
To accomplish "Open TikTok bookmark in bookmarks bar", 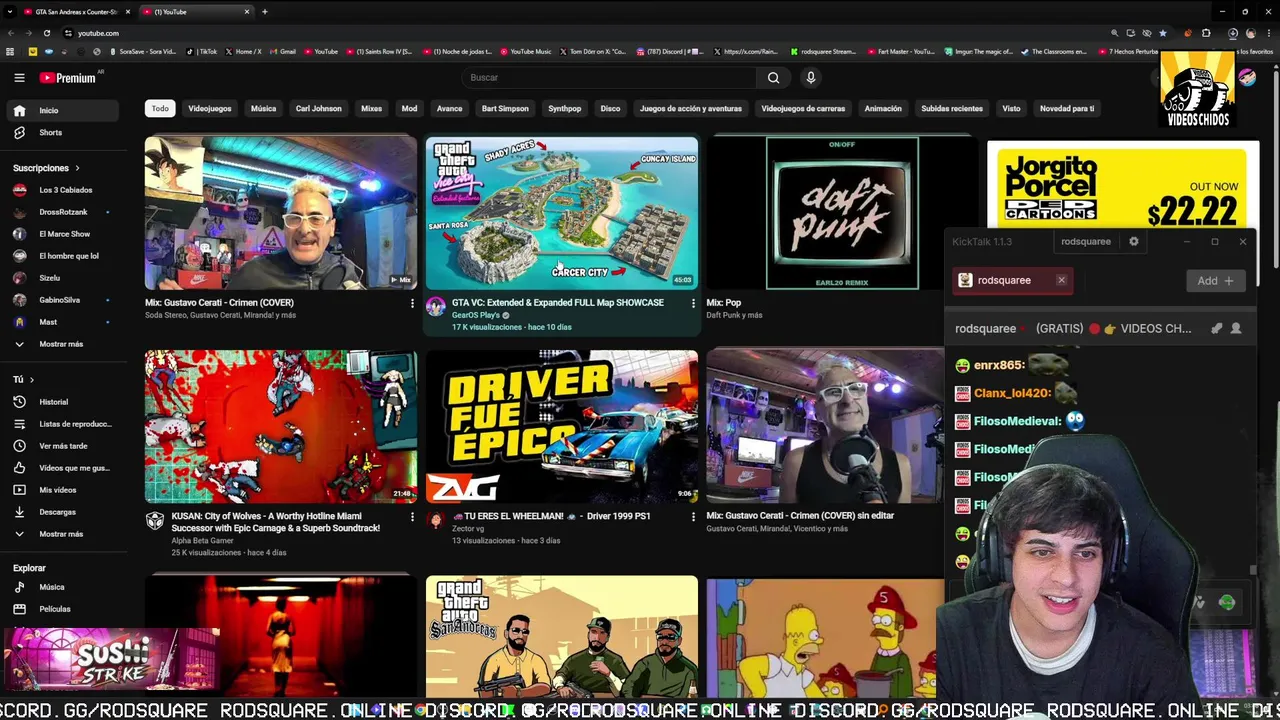I will click(202, 51).
